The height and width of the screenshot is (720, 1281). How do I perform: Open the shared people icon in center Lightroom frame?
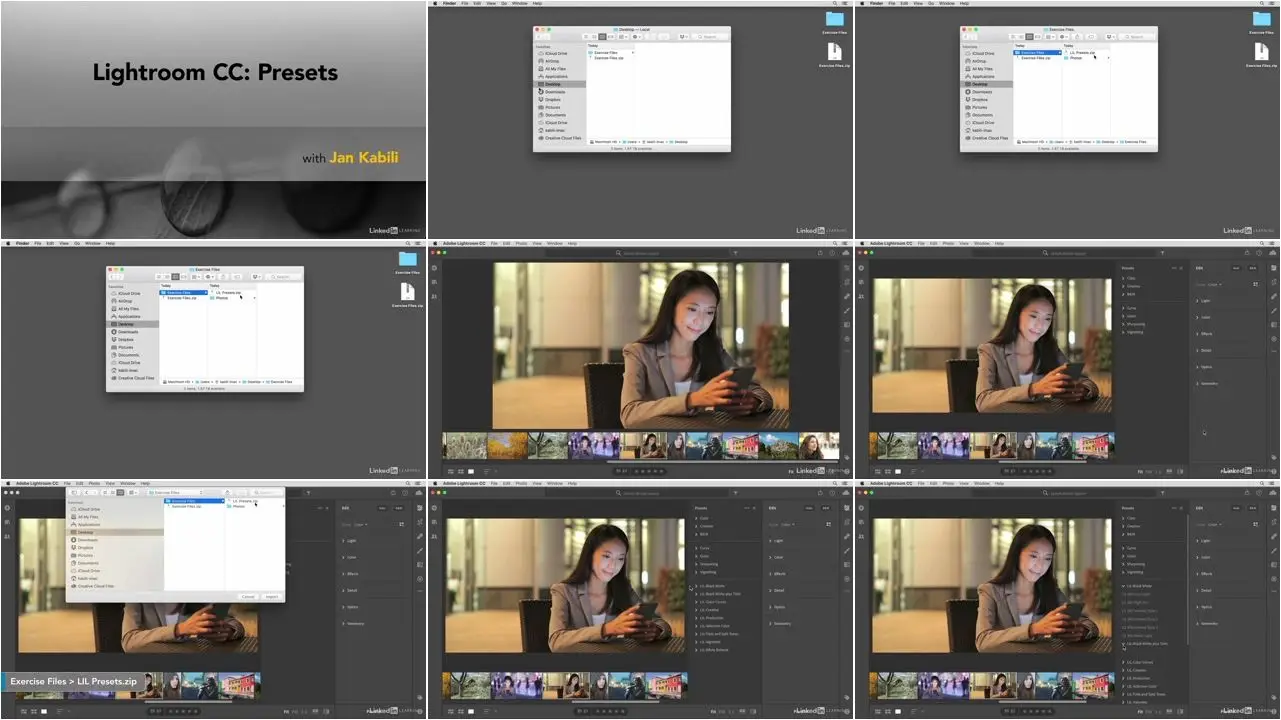tap(435, 296)
